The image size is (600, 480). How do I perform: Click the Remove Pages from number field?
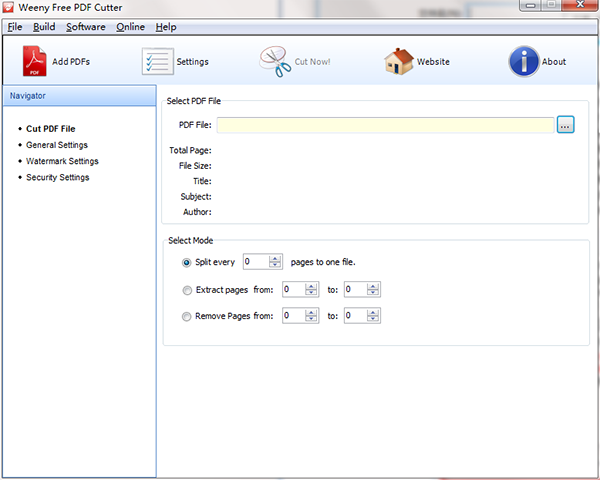pyautogui.click(x=294, y=315)
